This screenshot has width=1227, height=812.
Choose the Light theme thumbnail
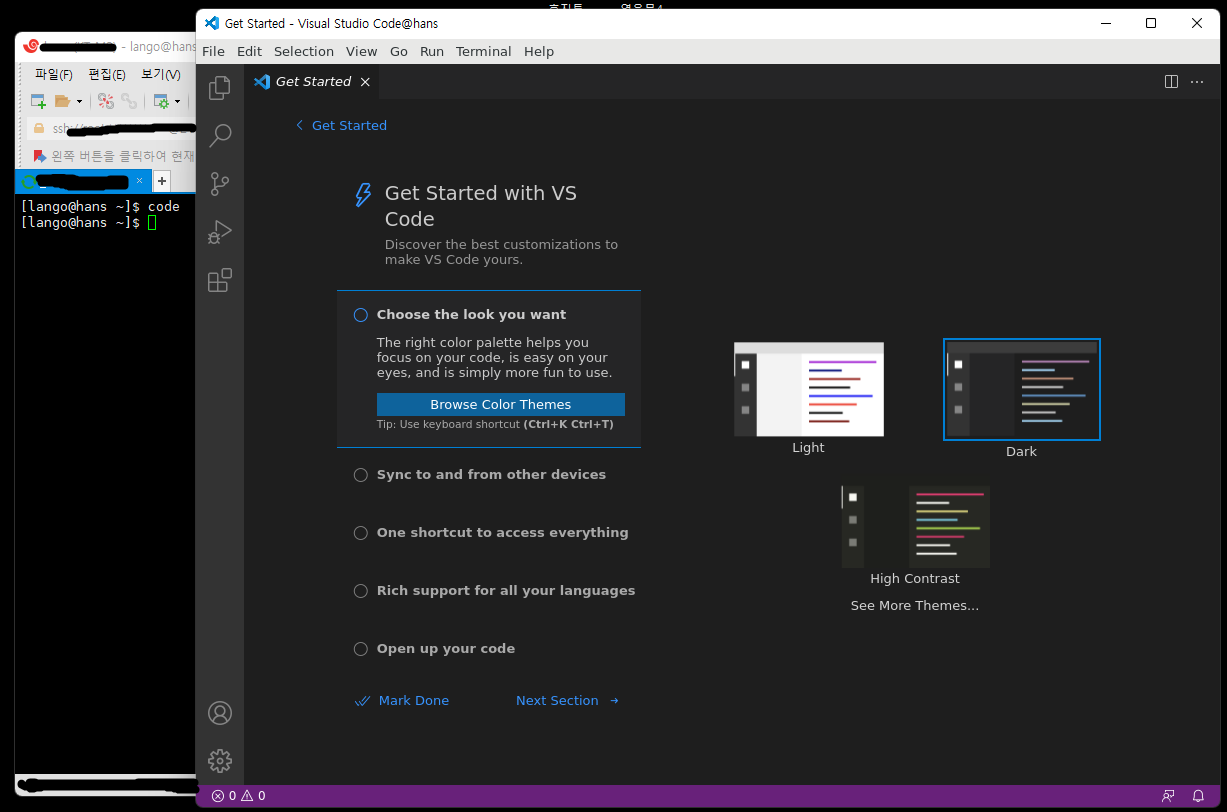pos(809,389)
